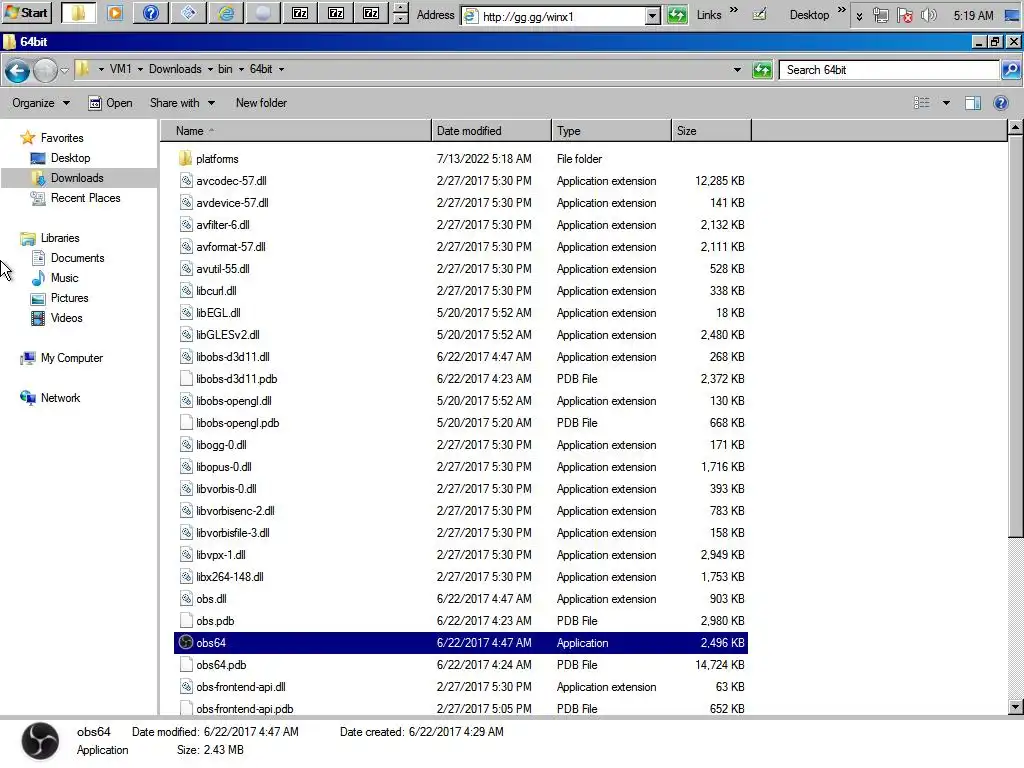This screenshot has width=1024, height=768.
Task: Select obs.dll file icon
Action: tap(185, 599)
